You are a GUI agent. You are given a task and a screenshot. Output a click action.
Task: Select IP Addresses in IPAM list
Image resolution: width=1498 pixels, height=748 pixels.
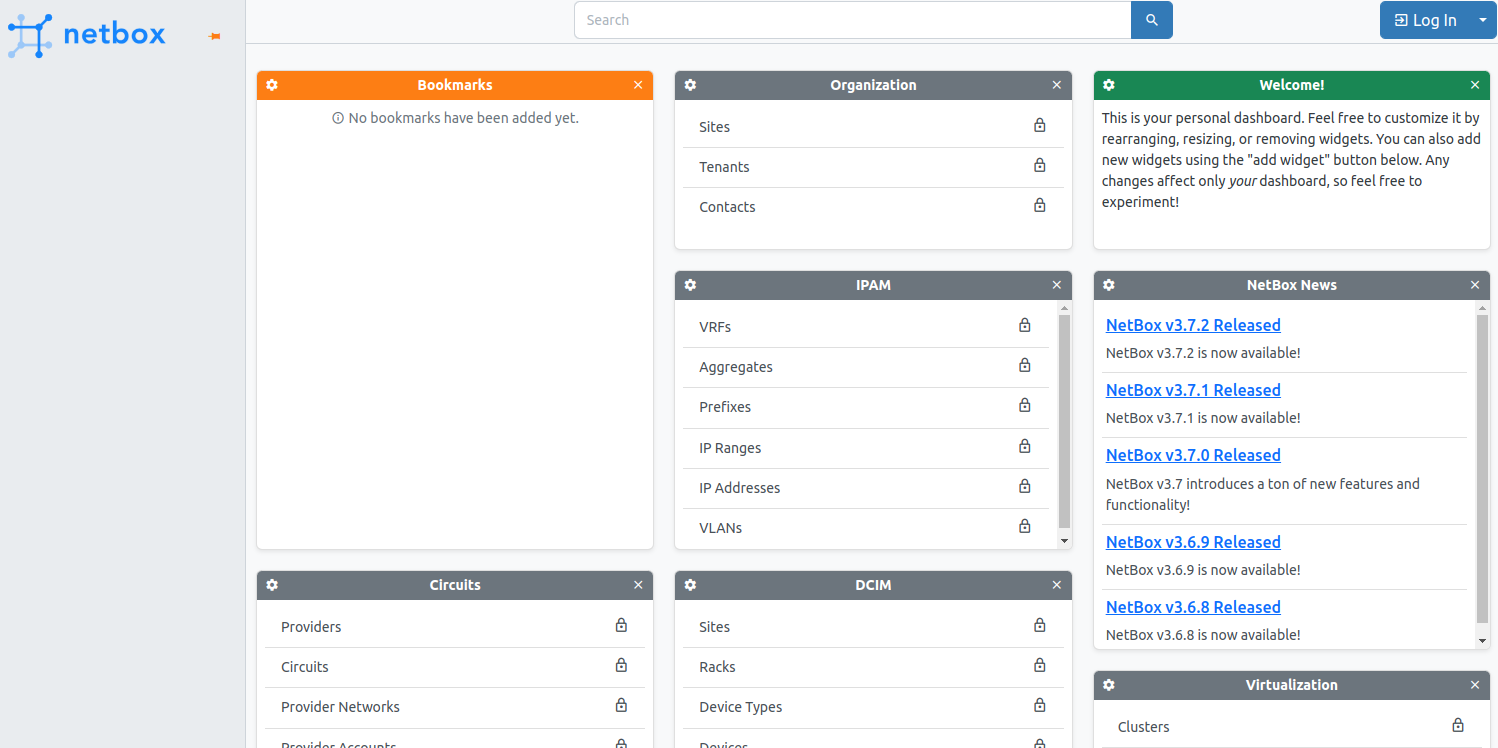click(x=739, y=488)
